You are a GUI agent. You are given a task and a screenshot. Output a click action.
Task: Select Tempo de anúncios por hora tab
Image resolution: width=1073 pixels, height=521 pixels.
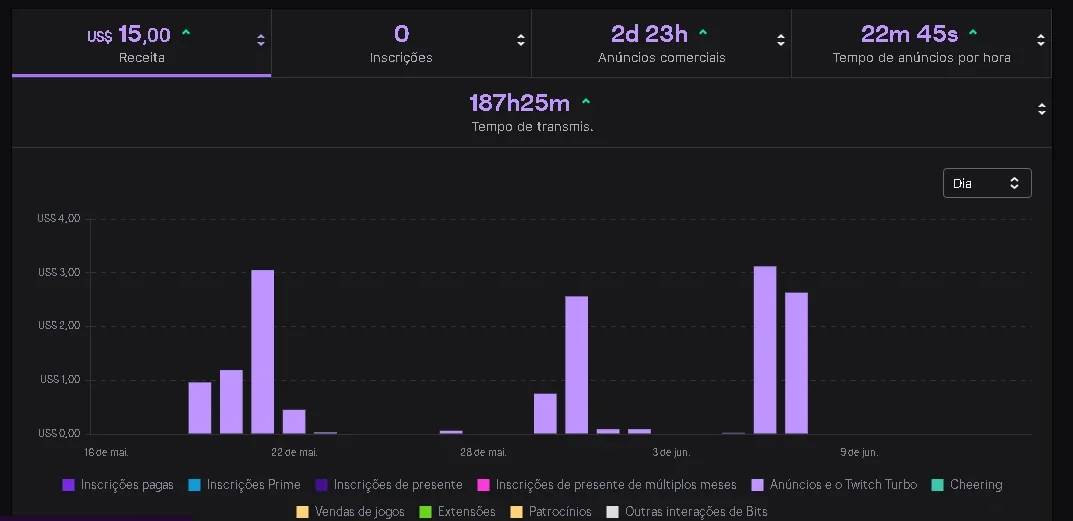[921, 43]
